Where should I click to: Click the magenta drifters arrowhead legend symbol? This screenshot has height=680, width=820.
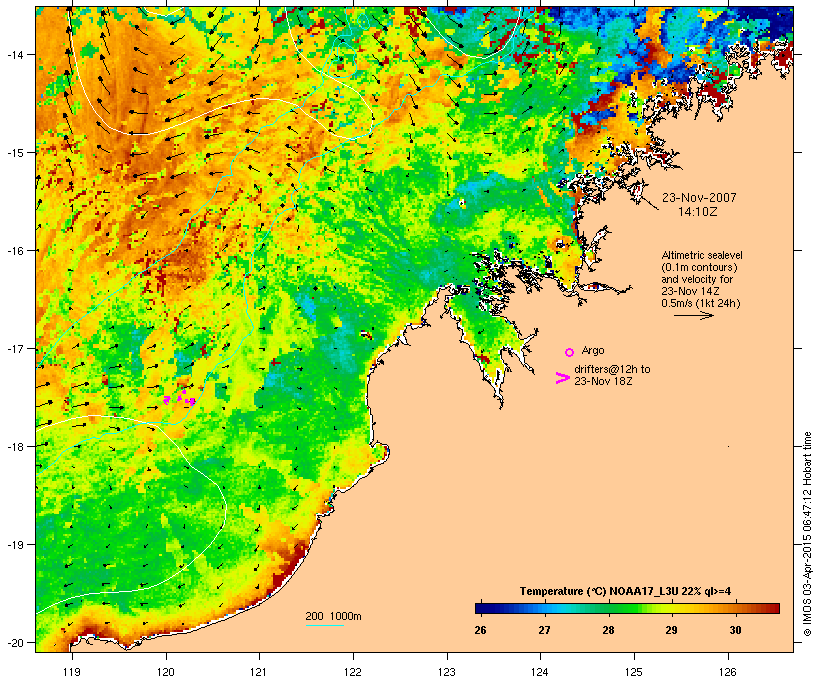[x=562, y=378]
